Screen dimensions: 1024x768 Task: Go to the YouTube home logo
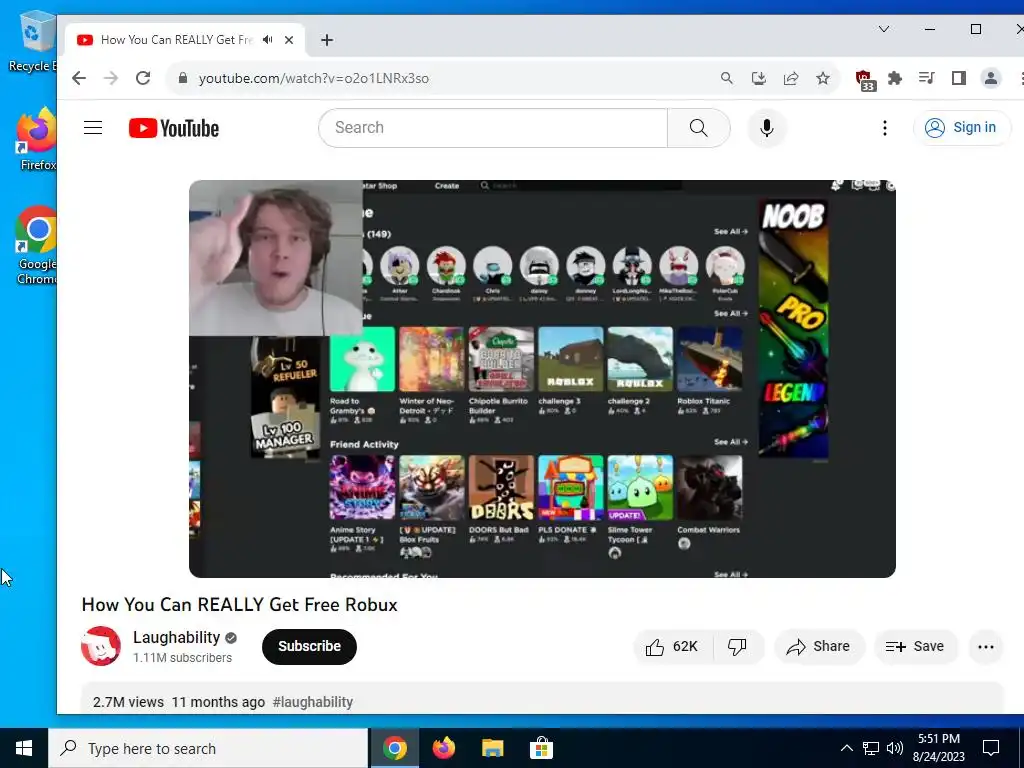(x=174, y=128)
